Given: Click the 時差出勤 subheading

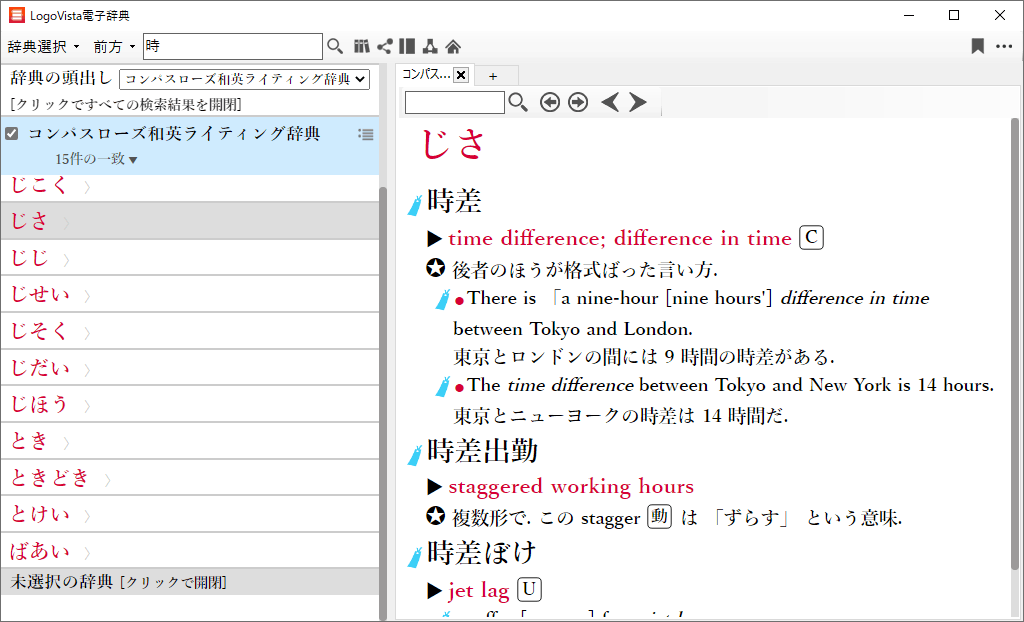Looking at the screenshot, I should click(x=483, y=451).
